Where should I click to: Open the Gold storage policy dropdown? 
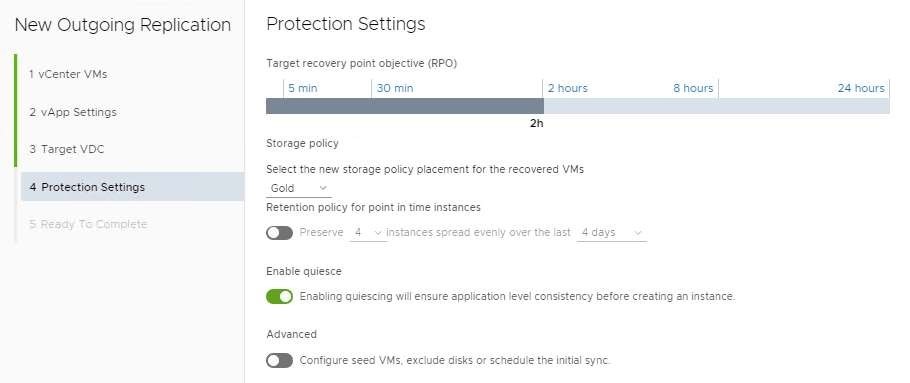(299, 189)
